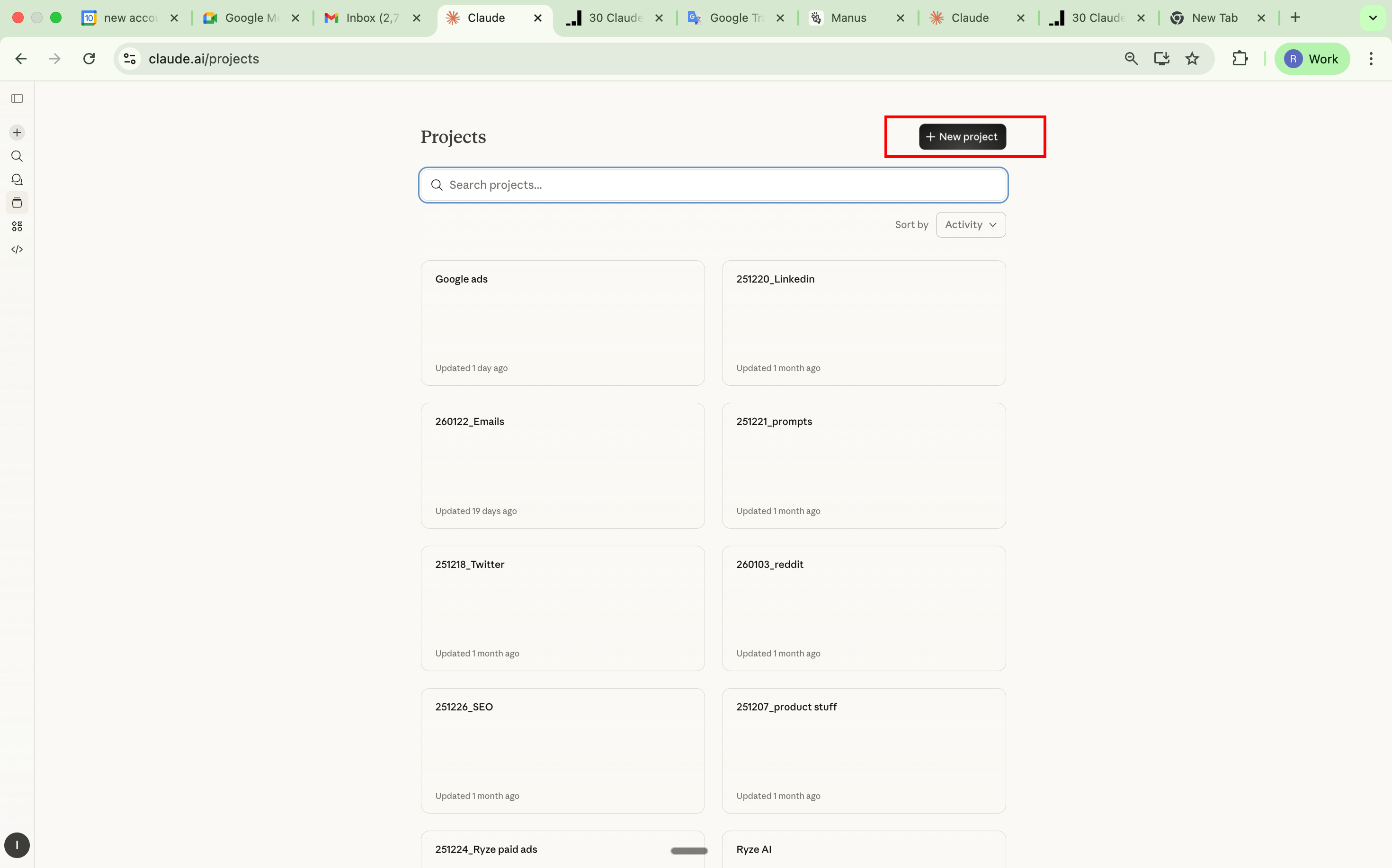Open the three-dot browser menu
This screenshot has width=1392, height=868.
(1371, 58)
